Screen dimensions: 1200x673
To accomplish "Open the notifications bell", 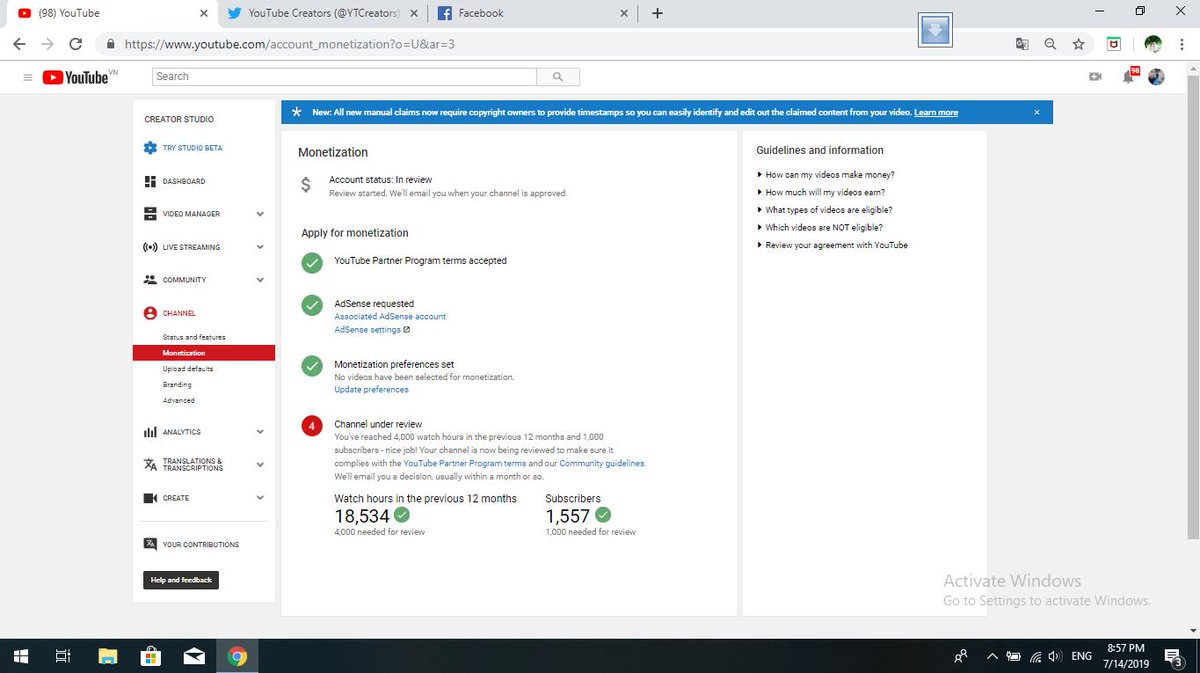I will pos(1129,77).
